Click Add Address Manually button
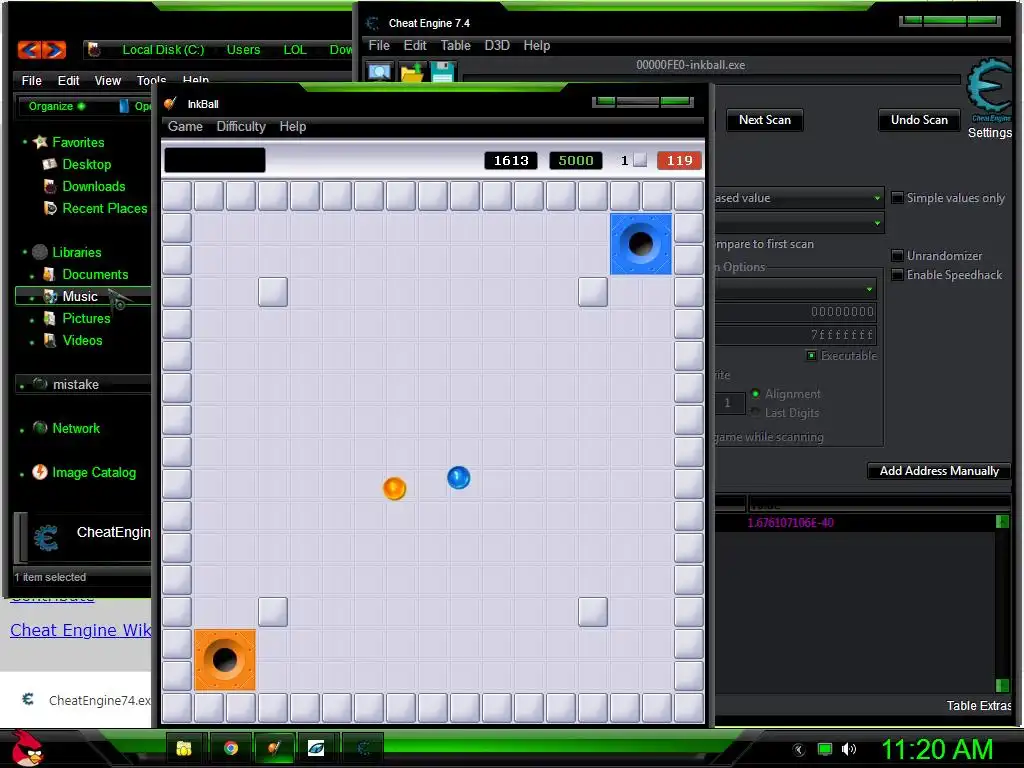 coord(938,470)
